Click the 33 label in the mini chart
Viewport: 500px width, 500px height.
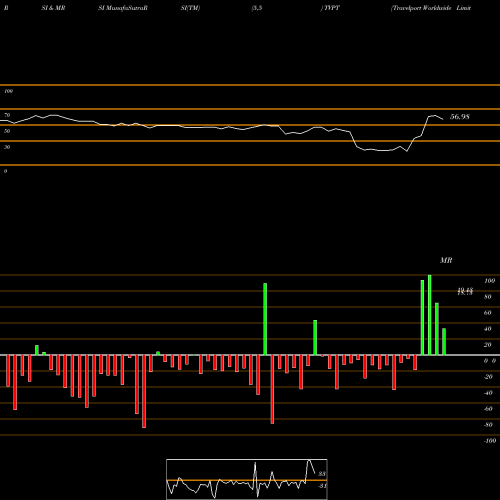pyautogui.click(x=322, y=474)
